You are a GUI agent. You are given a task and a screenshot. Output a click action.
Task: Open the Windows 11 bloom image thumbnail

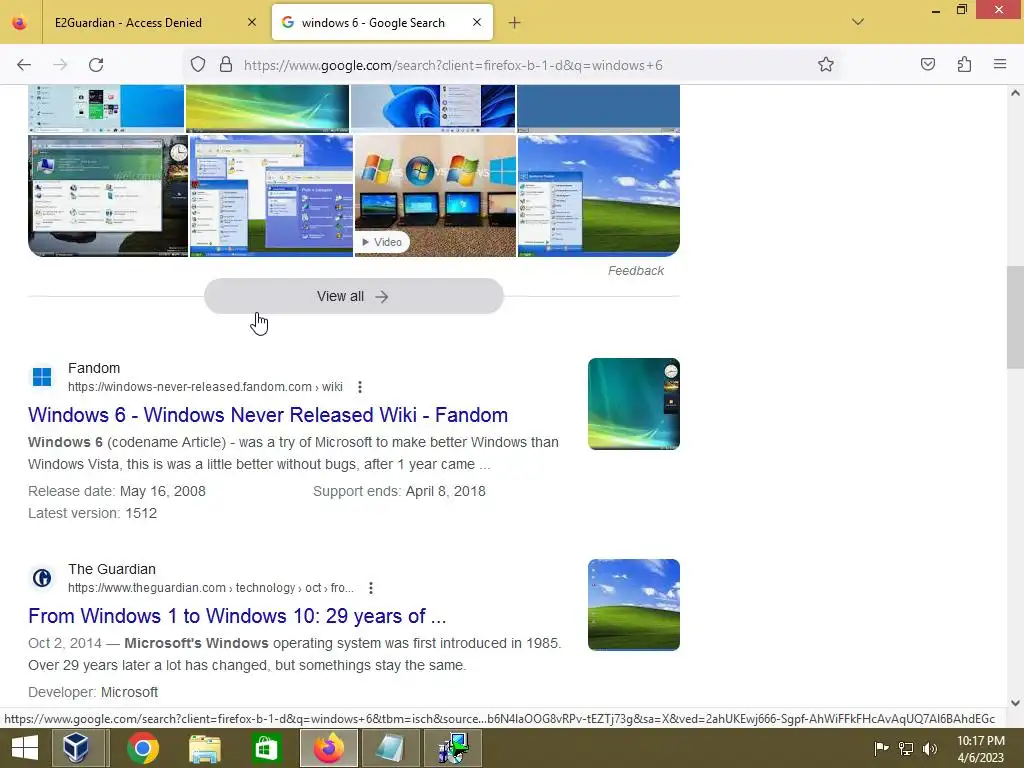[433, 108]
